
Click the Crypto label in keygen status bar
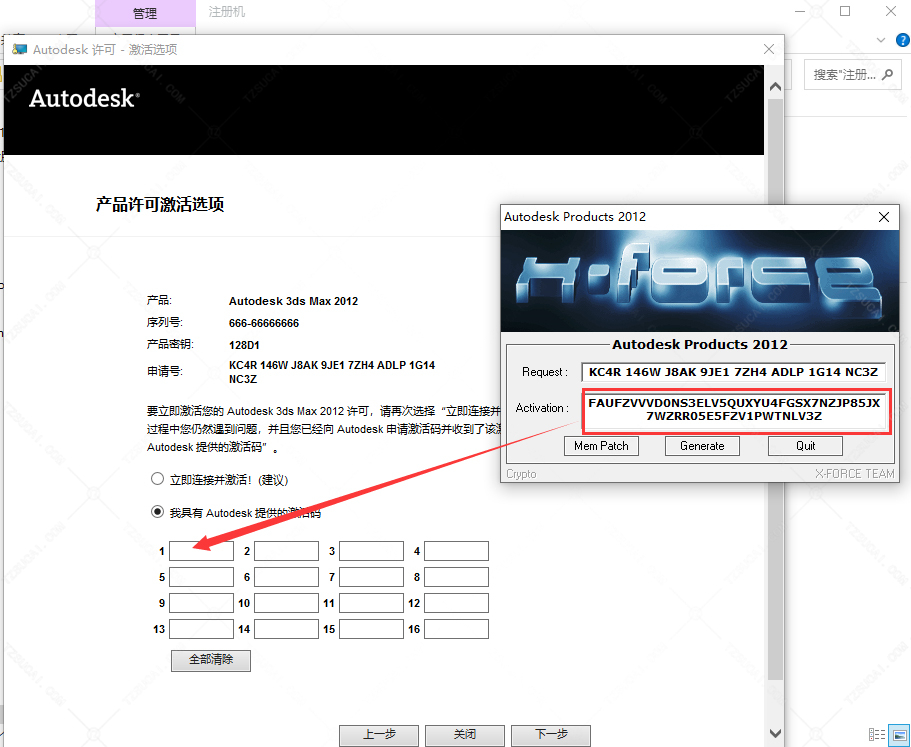pyautogui.click(x=521, y=474)
